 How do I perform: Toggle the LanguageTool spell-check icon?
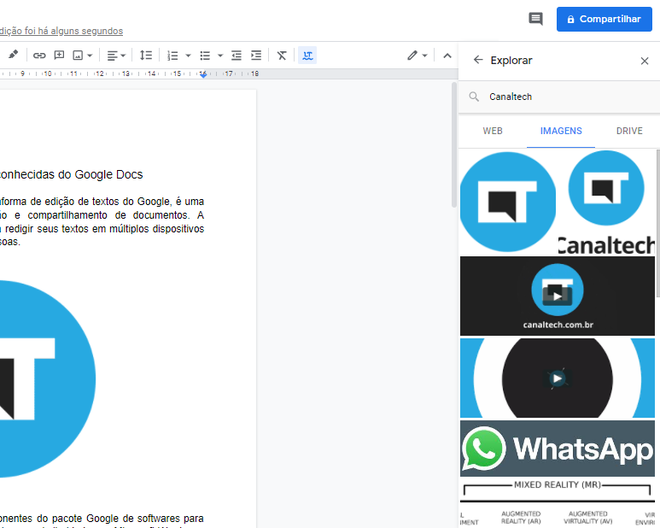pyautogui.click(x=307, y=55)
